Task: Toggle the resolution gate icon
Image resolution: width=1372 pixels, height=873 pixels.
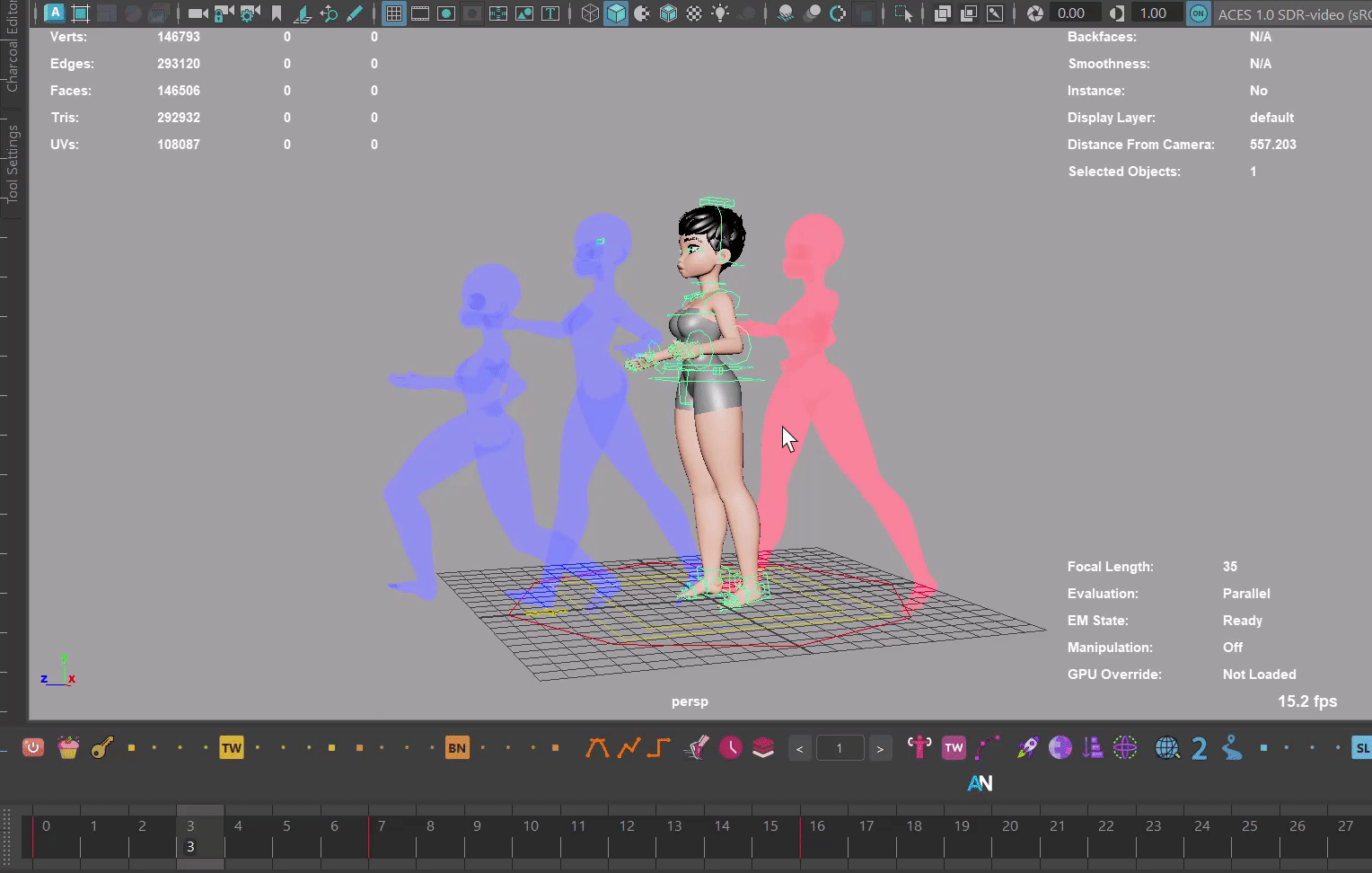Action: click(446, 13)
